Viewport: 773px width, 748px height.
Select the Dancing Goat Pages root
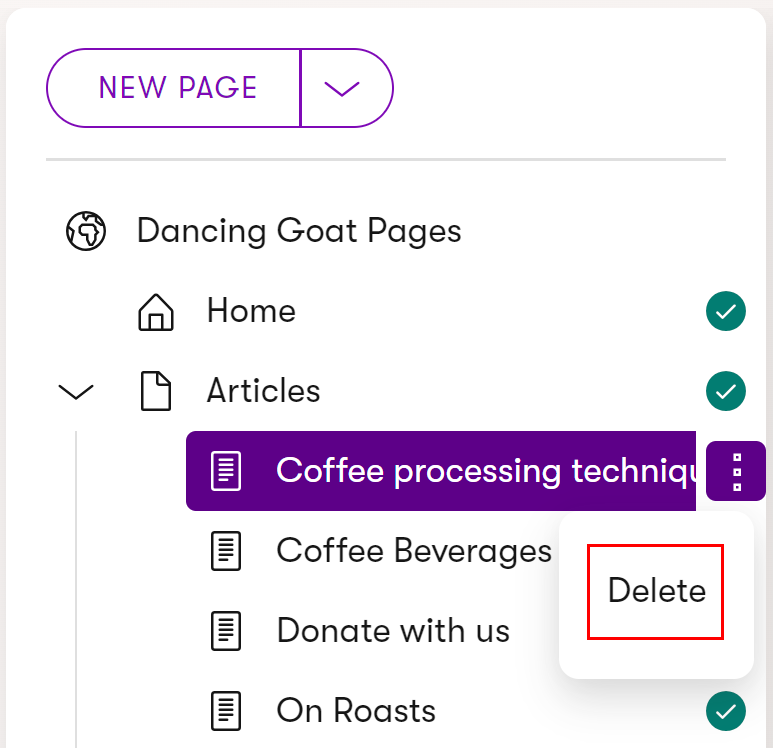tap(299, 231)
